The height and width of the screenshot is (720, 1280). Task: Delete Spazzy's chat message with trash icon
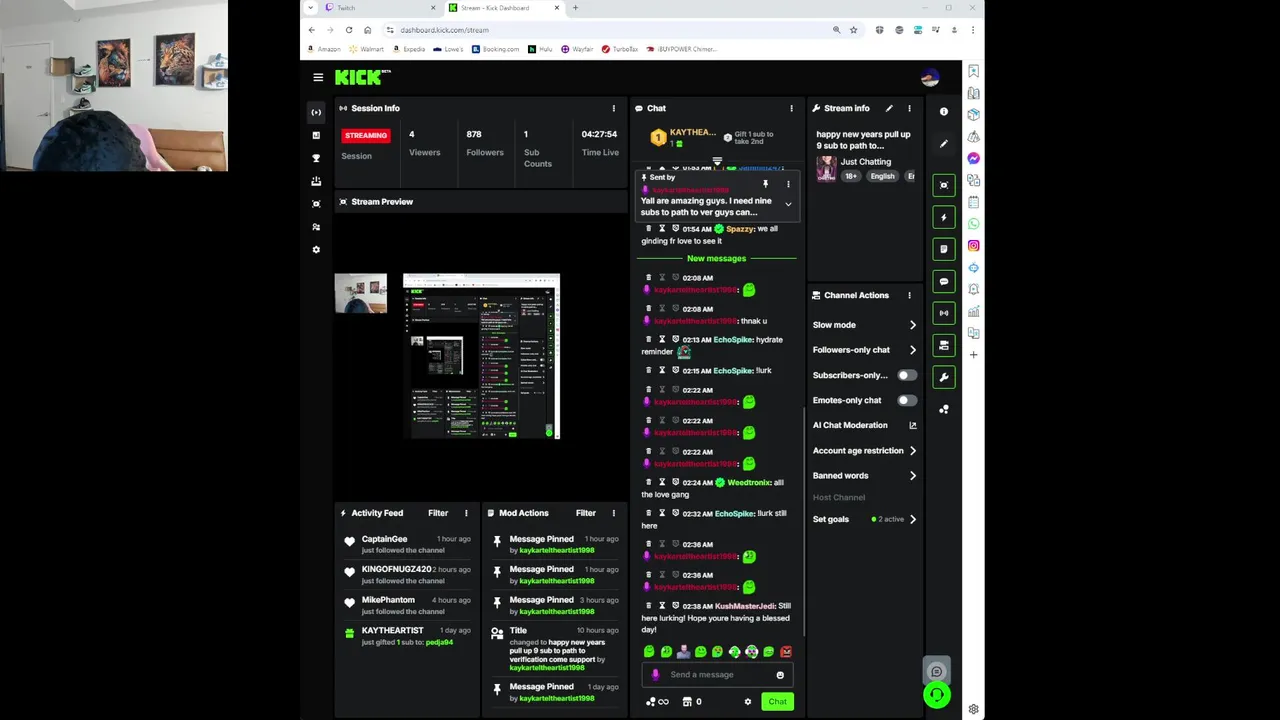coord(648,228)
